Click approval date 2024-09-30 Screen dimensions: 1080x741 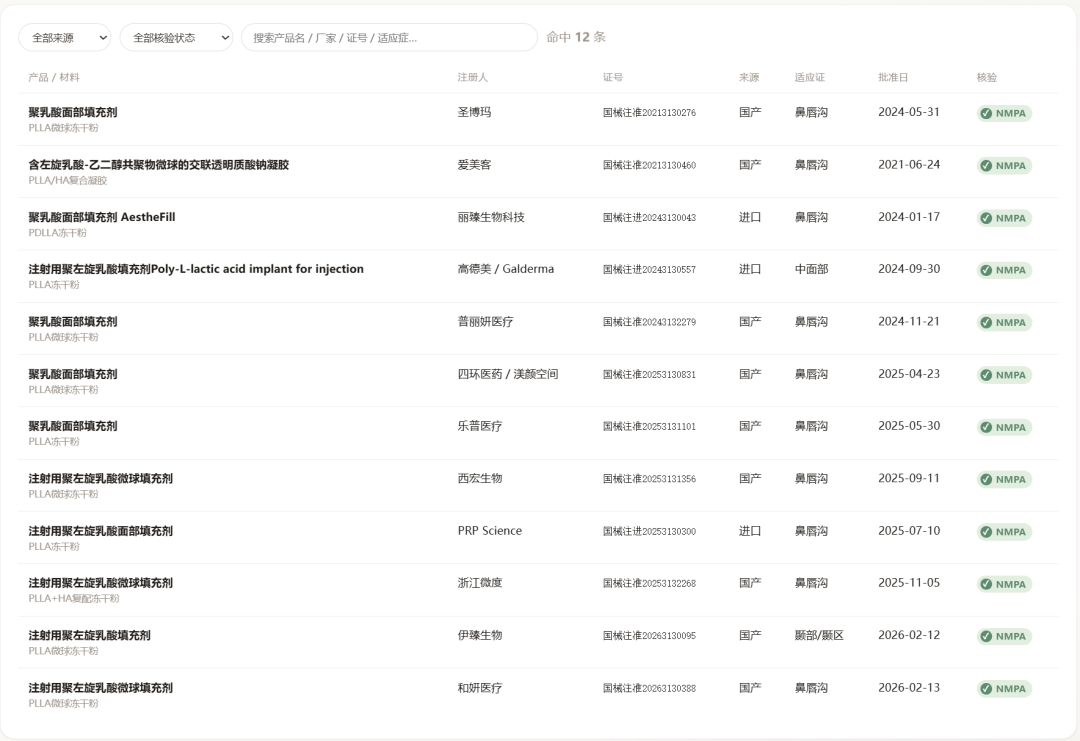pos(909,269)
